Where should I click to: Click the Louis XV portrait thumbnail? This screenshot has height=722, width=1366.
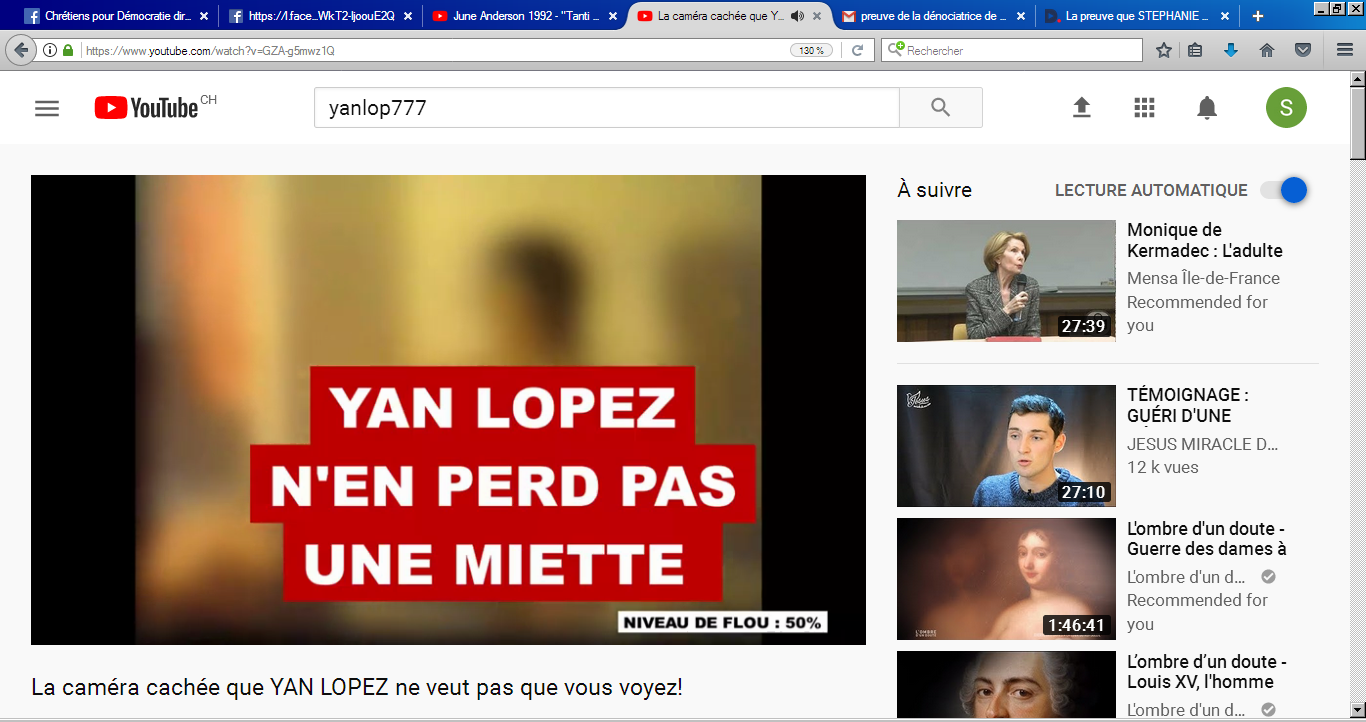(1006, 684)
